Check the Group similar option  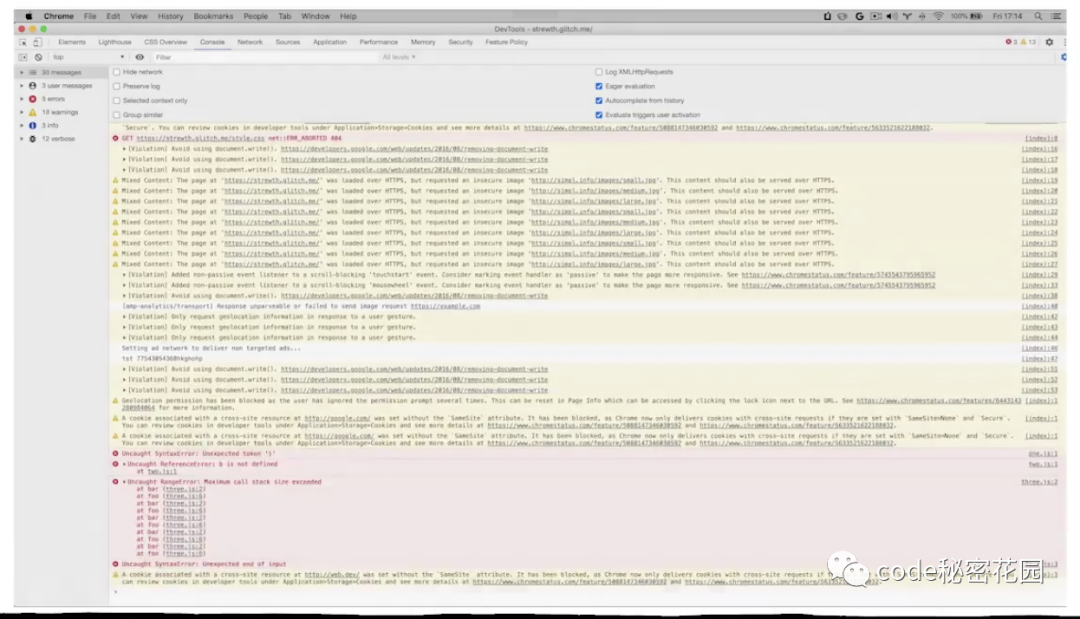coord(116,115)
